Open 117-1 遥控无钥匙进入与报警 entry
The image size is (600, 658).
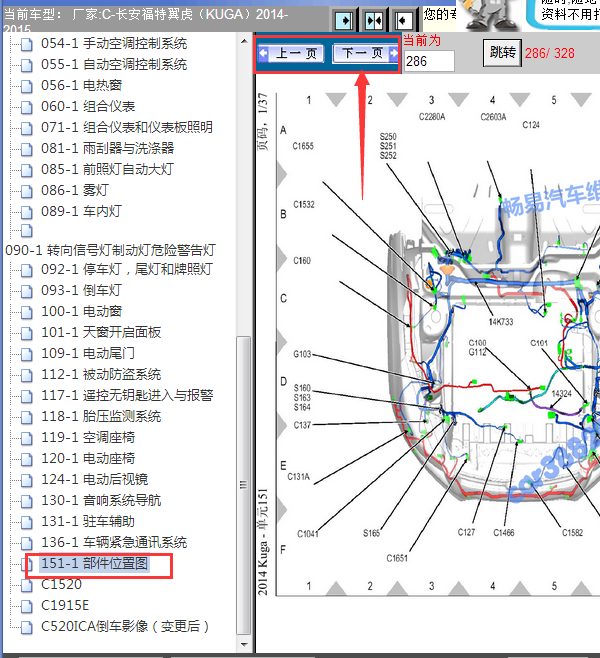tap(127, 395)
